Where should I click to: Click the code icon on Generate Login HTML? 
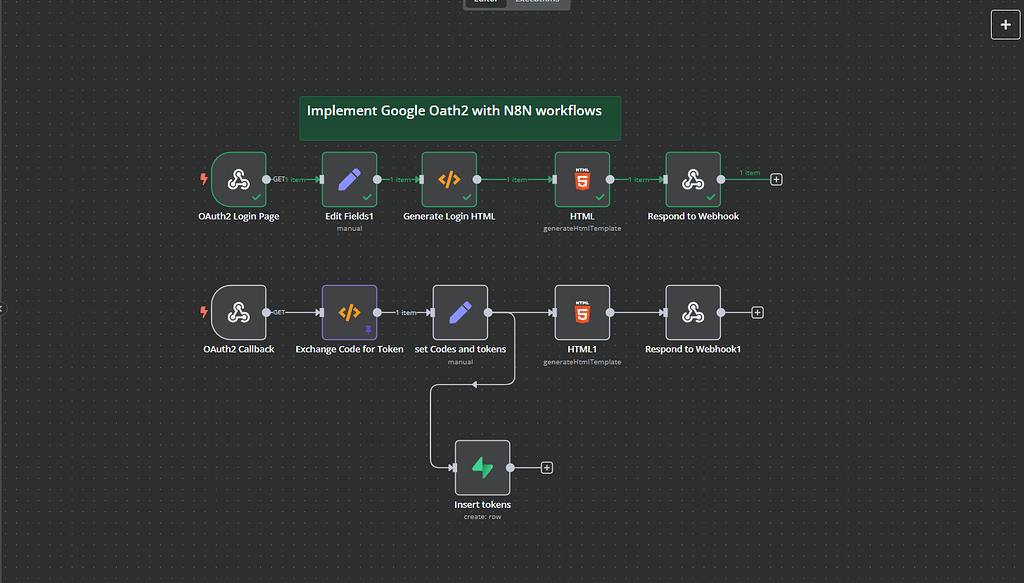(x=448, y=180)
